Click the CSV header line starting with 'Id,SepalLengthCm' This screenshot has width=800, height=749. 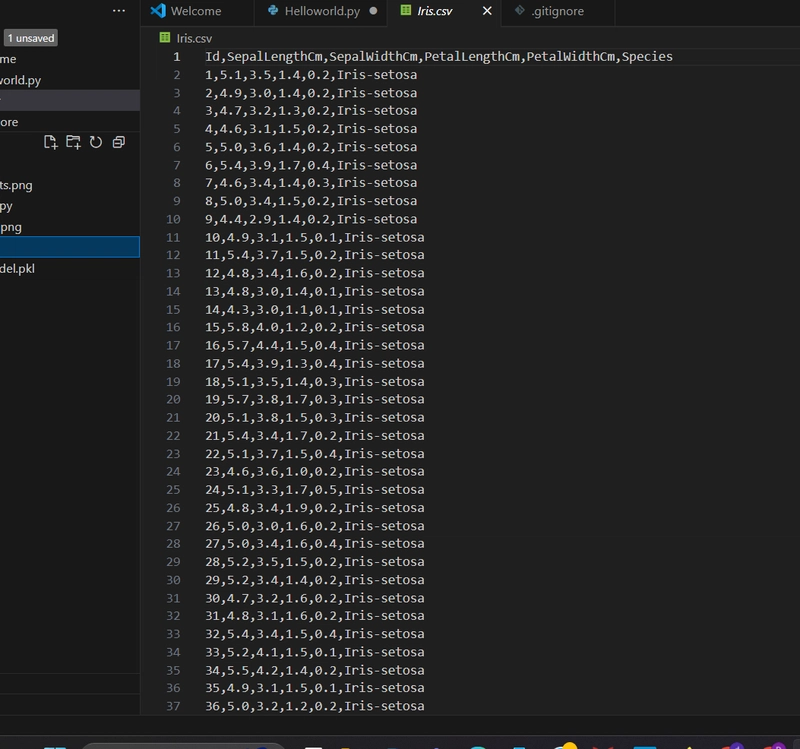coord(439,57)
